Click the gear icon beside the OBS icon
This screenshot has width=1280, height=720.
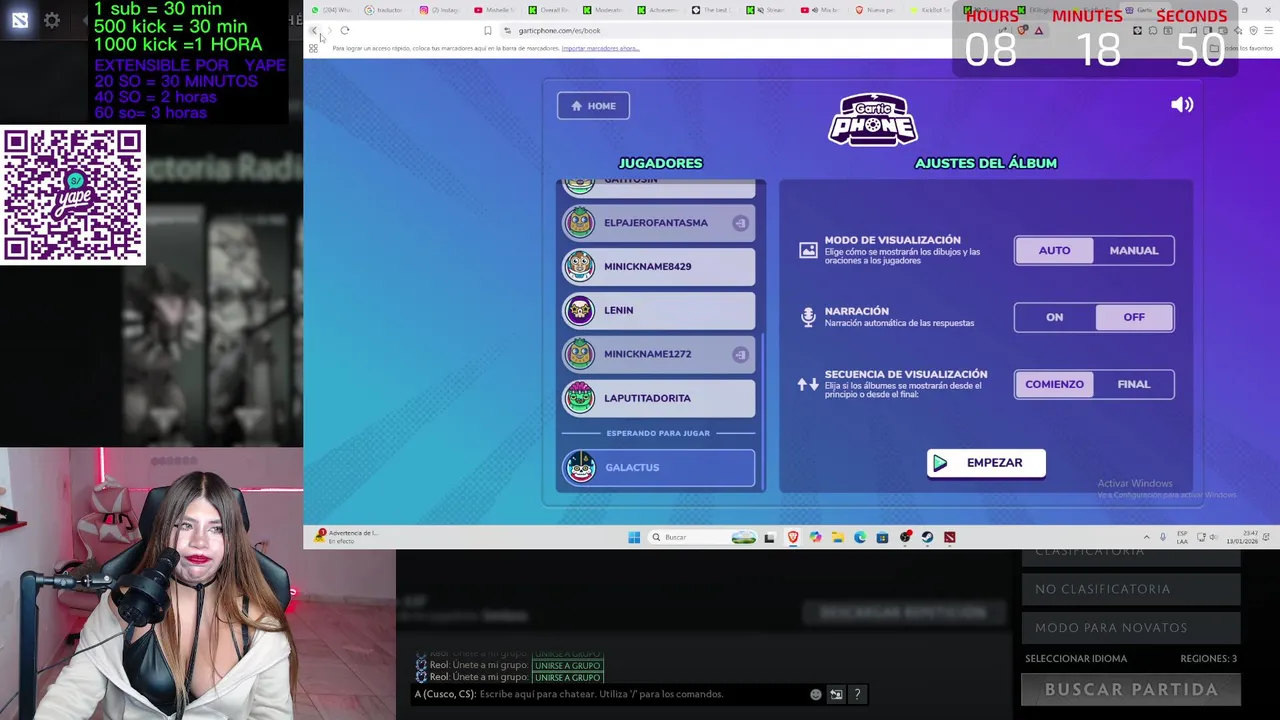52,20
